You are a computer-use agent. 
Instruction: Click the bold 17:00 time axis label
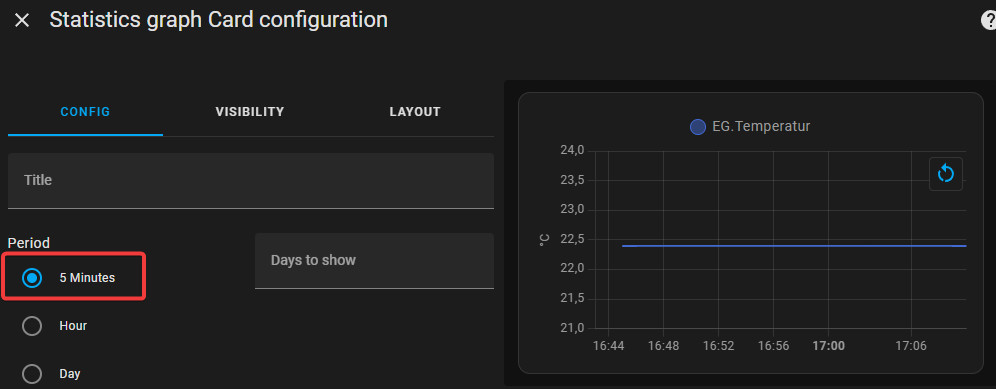point(828,346)
